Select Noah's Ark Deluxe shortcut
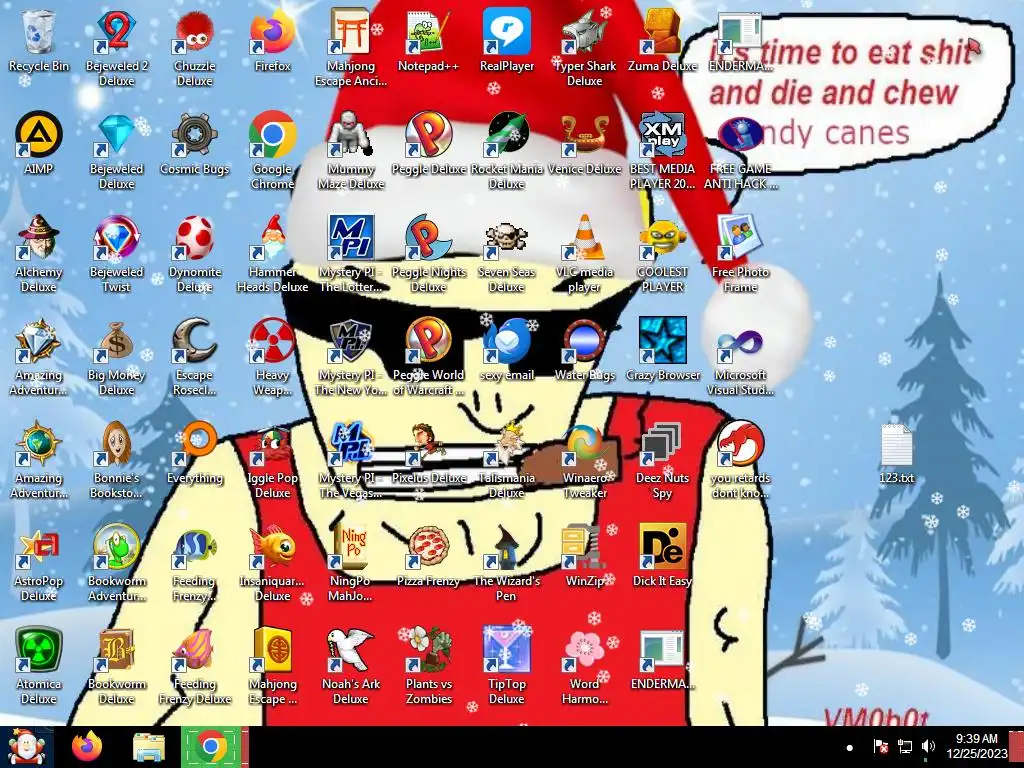Viewport: 1024px width, 768px height. (x=351, y=665)
